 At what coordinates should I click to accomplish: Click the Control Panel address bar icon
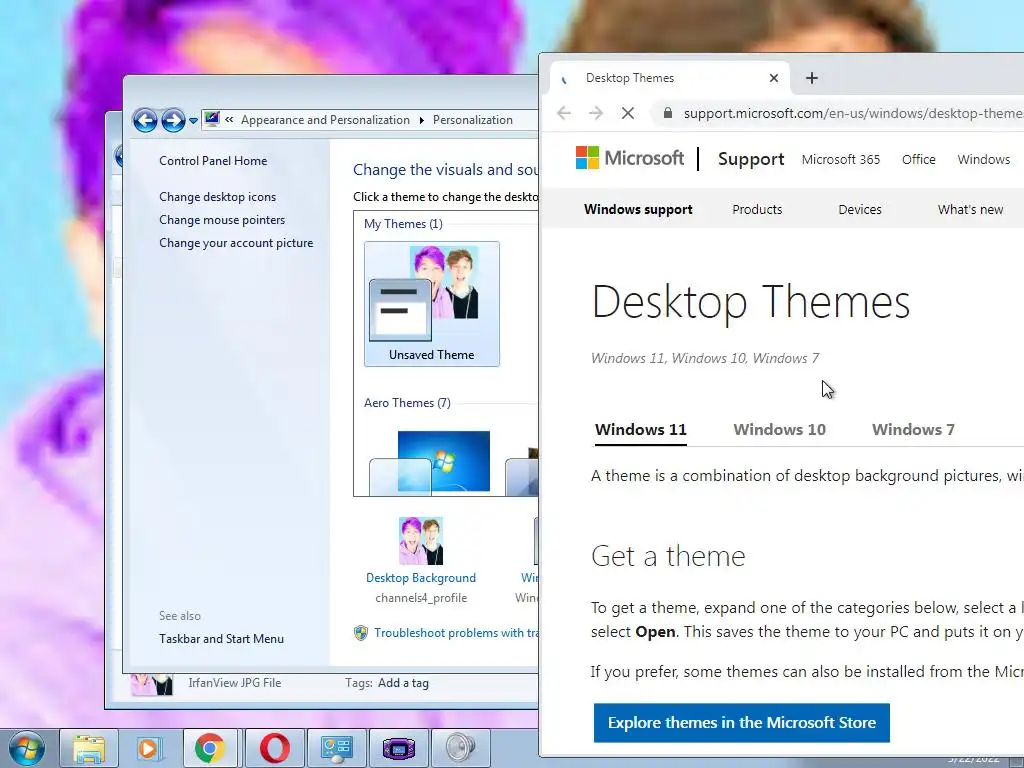(212, 119)
